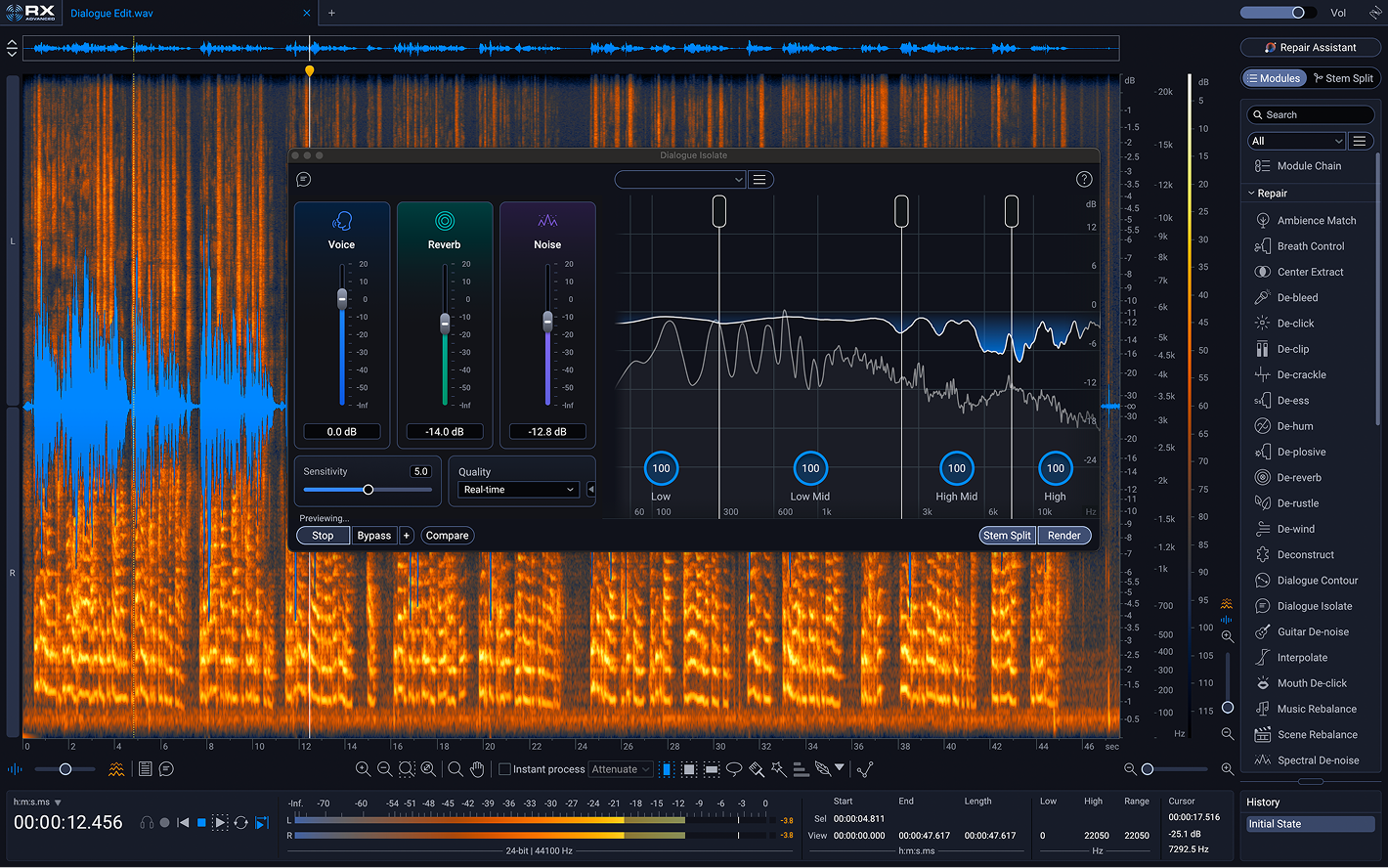This screenshot has width=1388, height=868.
Task: Click the module Search field
Action: (x=1311, y=115)
